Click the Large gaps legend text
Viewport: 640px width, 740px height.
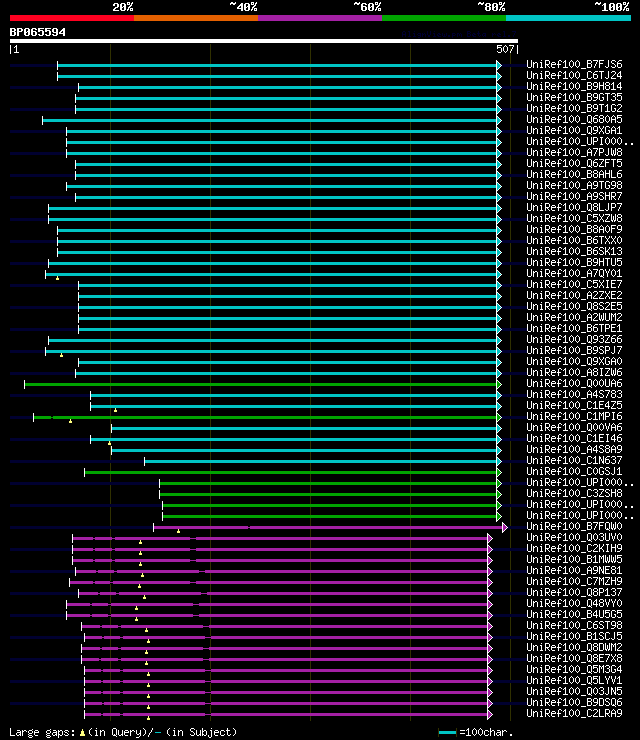click(123, 732)
